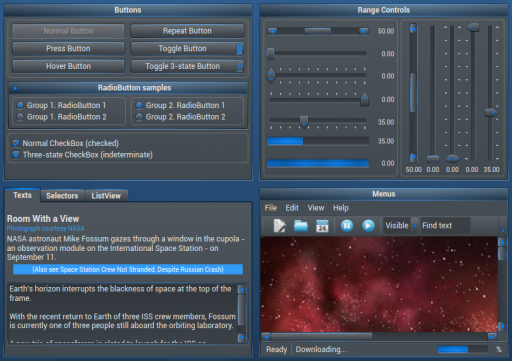Open the Help menu
The image size is (512, 361).
pyautogui.click(x=341, y=208)
